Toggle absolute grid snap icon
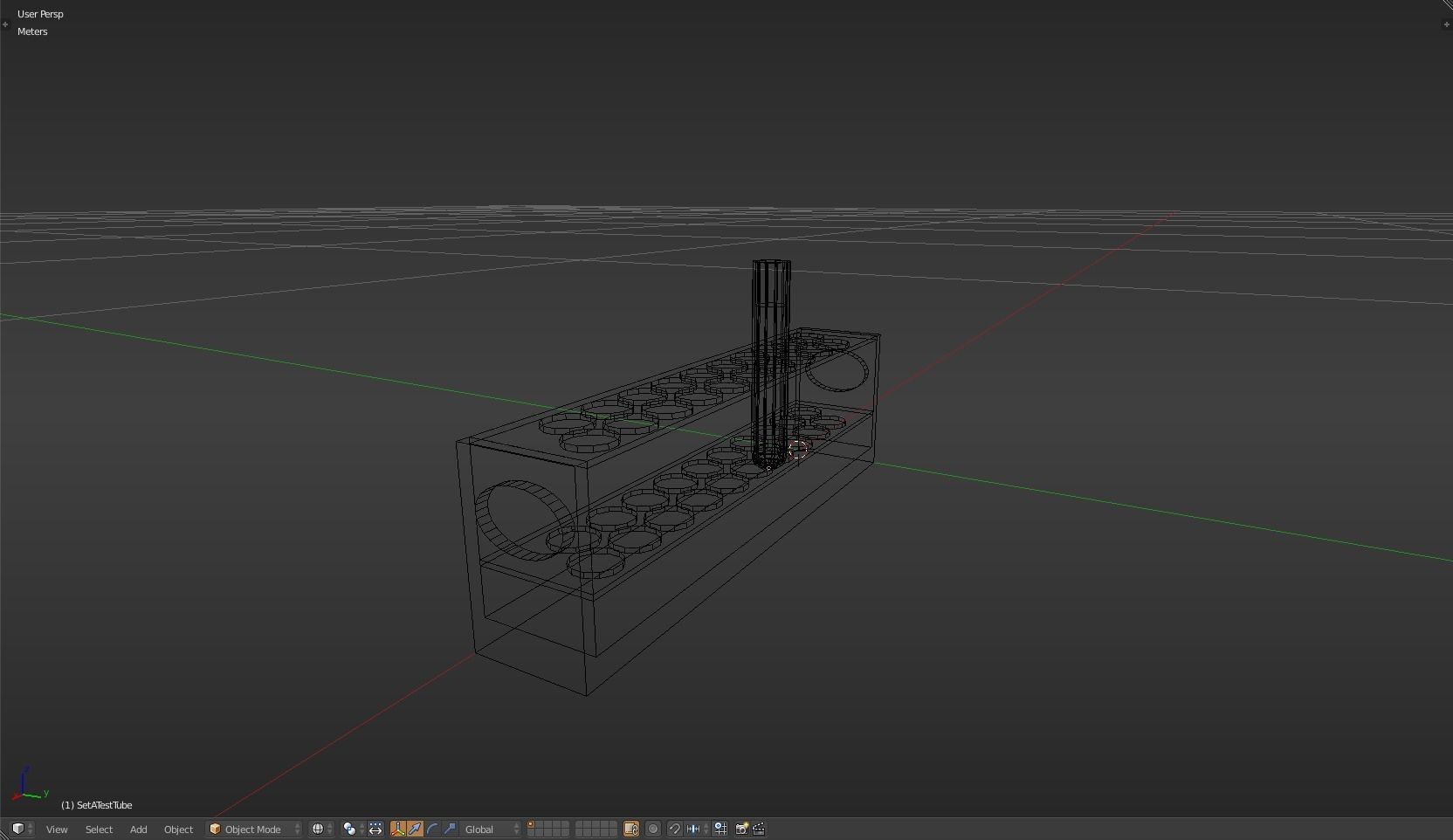Viewport: 1453px width, 840px height. point(720,829)
